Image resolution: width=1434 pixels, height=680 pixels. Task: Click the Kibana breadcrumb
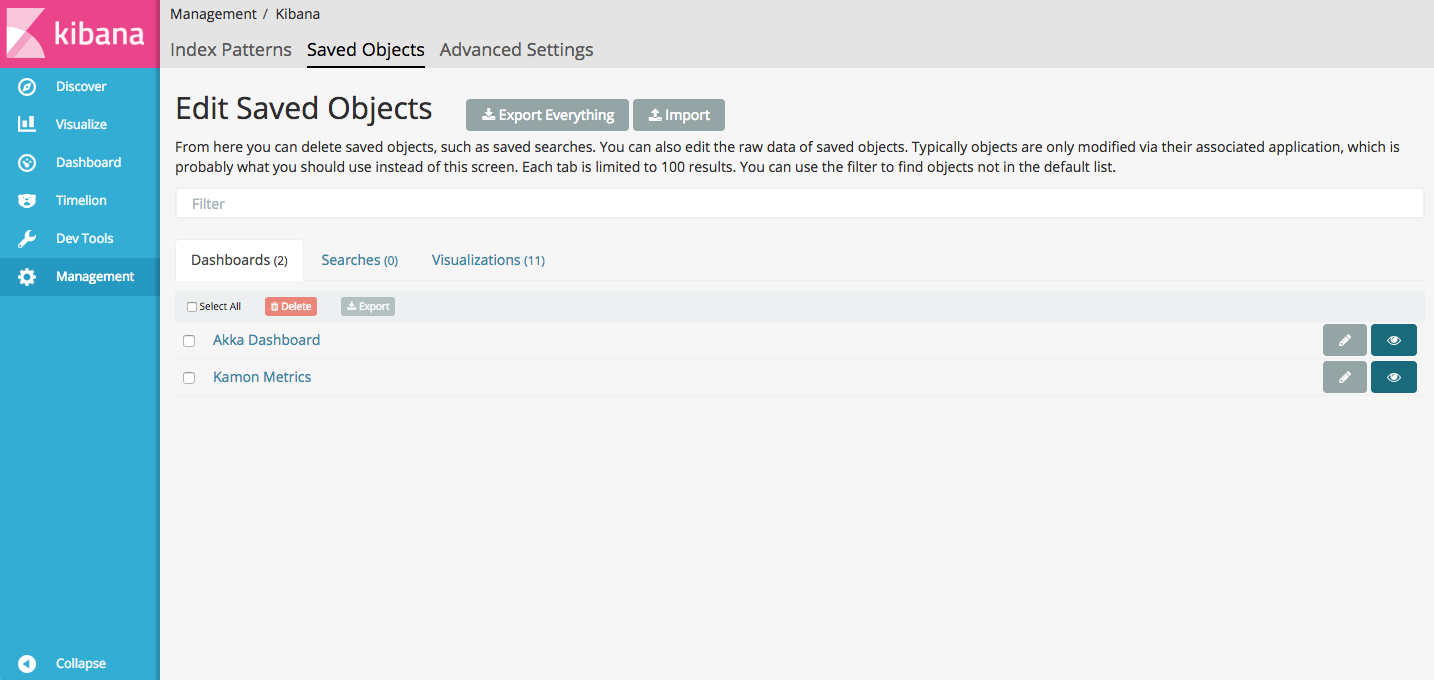(298, 14)
